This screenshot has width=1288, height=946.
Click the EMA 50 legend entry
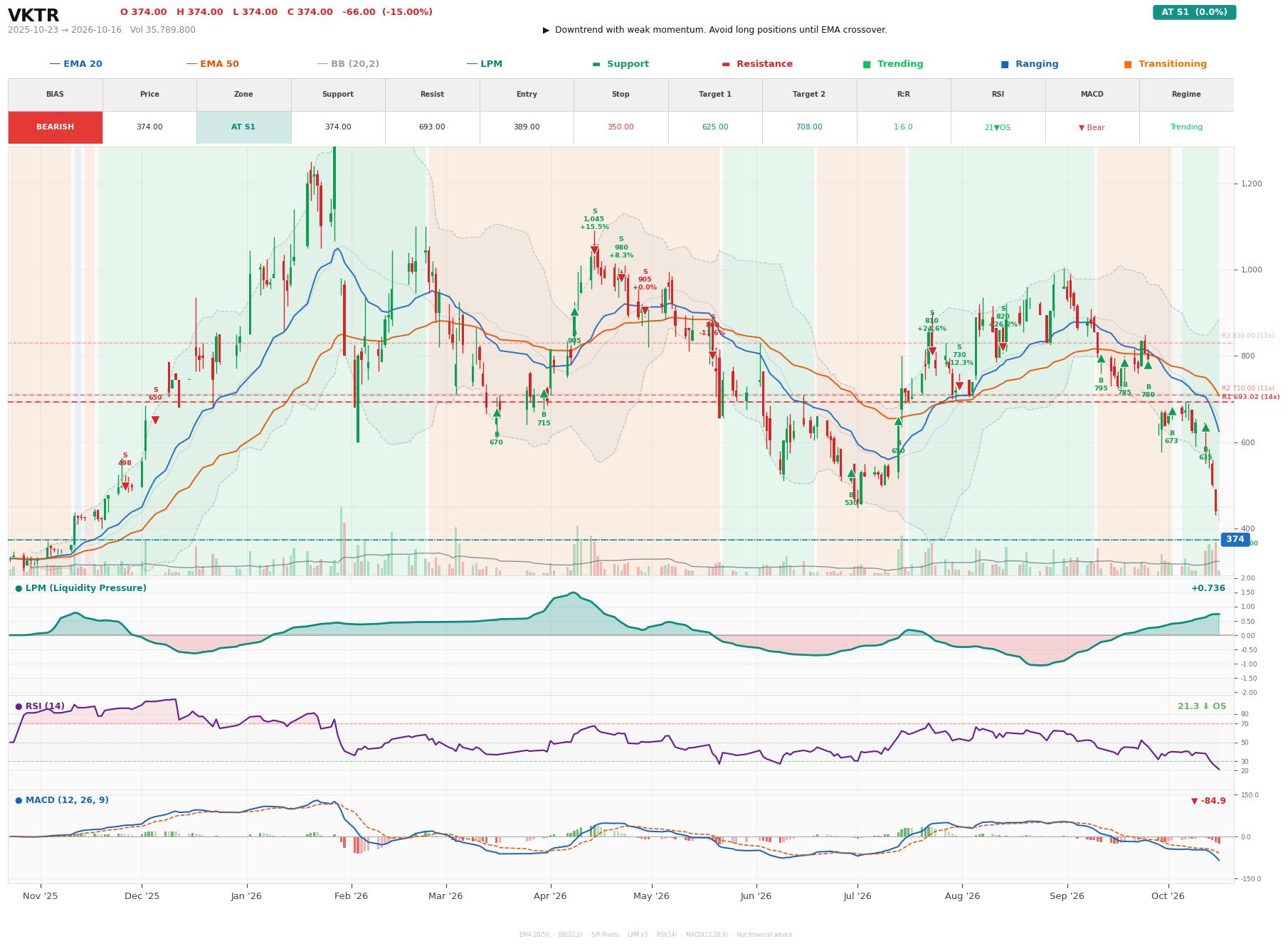(212, 64)
